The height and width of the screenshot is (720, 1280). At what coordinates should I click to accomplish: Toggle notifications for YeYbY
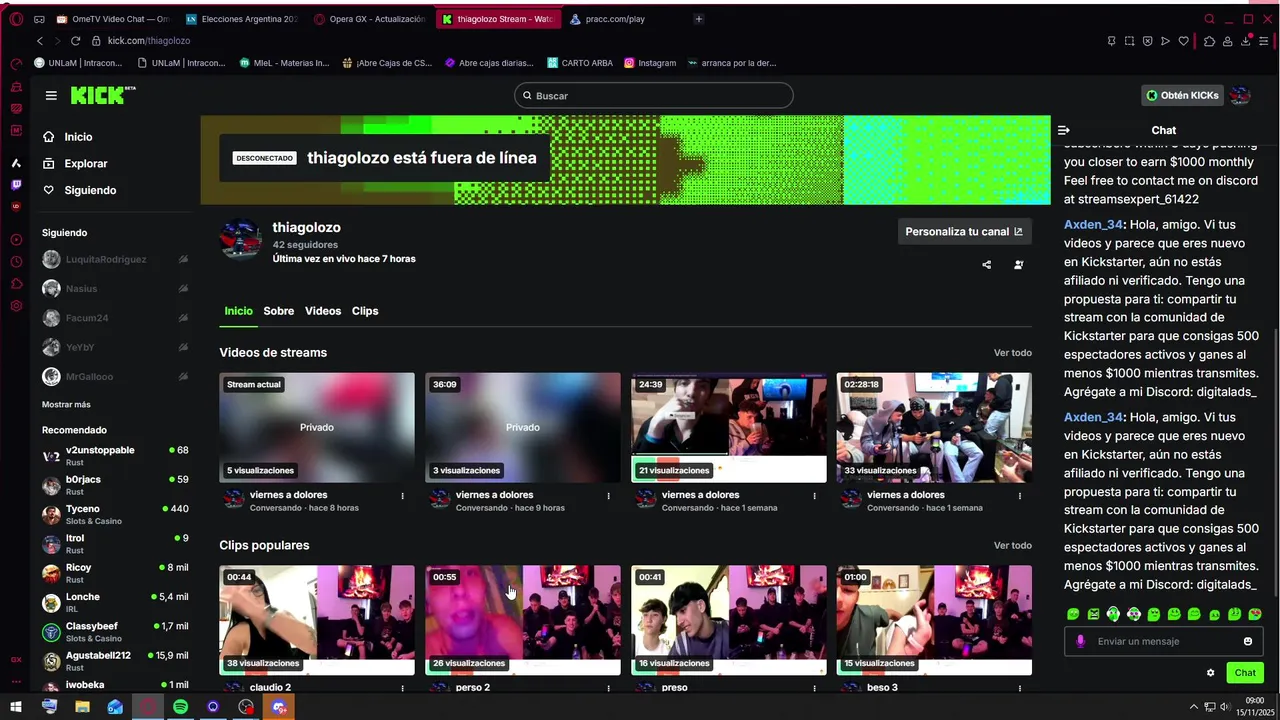point(183,347)
